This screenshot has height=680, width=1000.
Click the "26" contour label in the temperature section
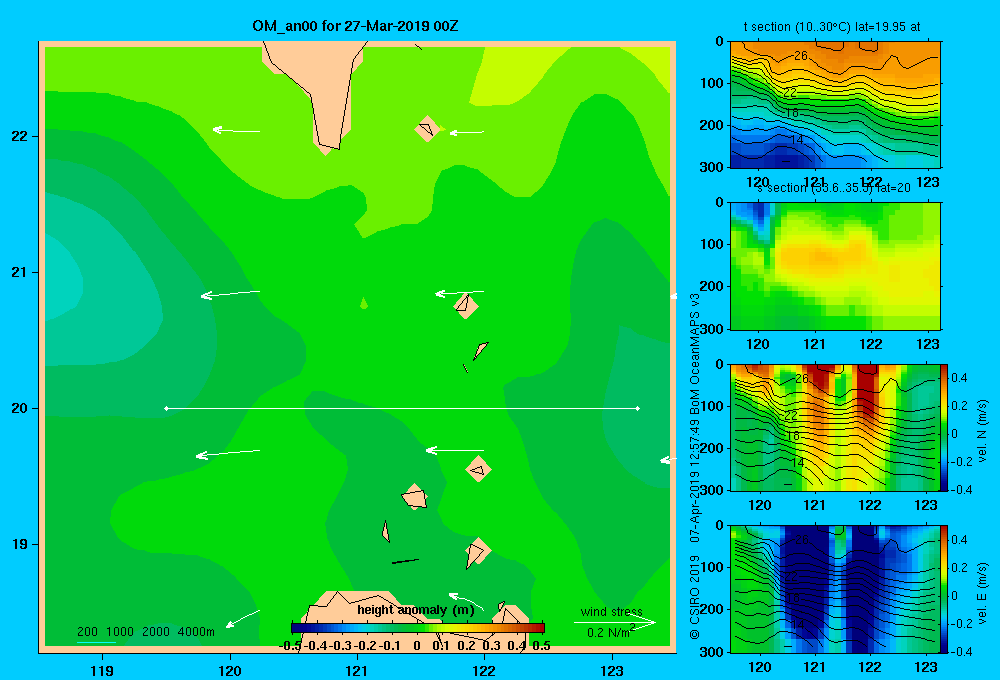click(x=801, y=55)
